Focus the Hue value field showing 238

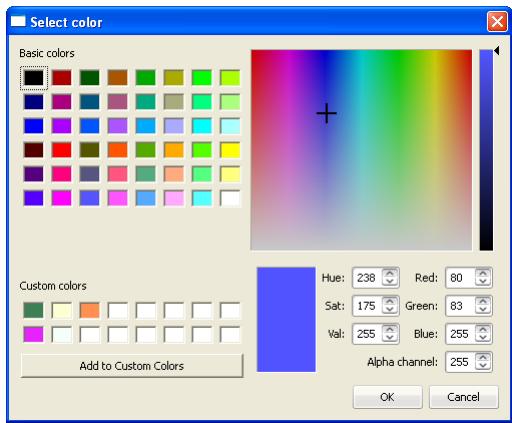368,278
